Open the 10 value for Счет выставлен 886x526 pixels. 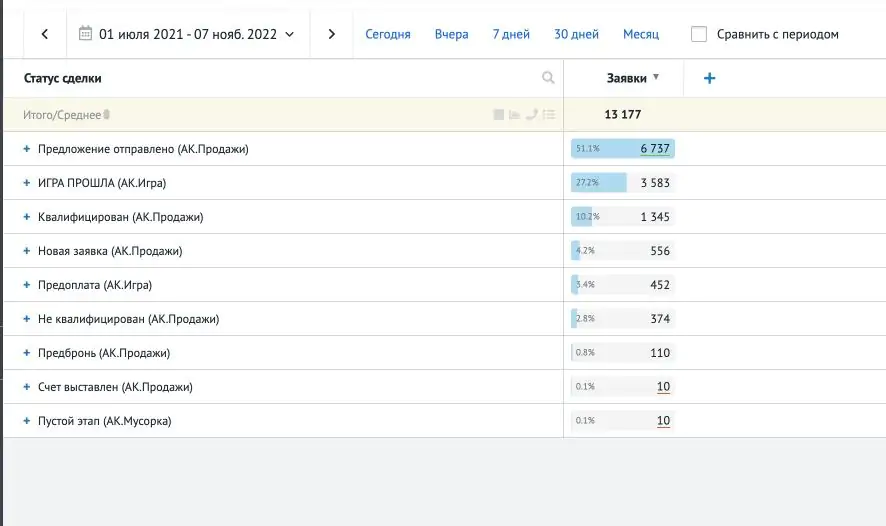pos(663,387)
